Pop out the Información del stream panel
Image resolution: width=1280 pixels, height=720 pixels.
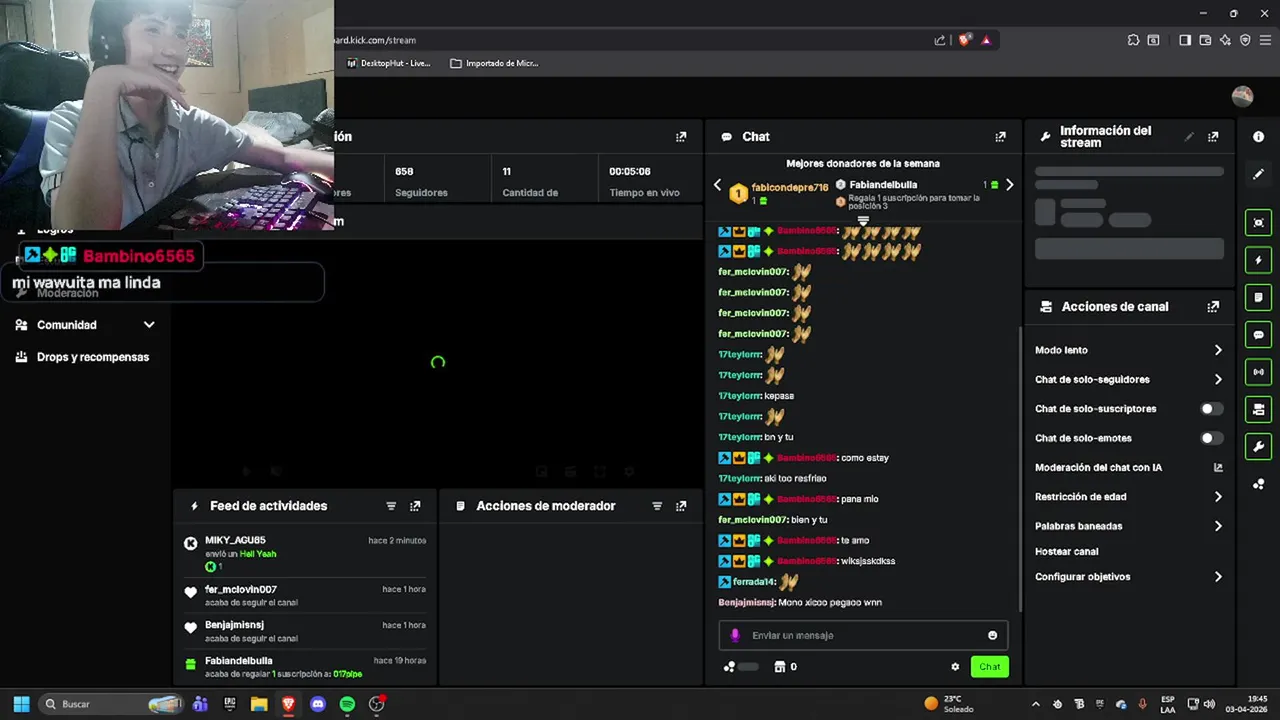(x=1213, y=137)
